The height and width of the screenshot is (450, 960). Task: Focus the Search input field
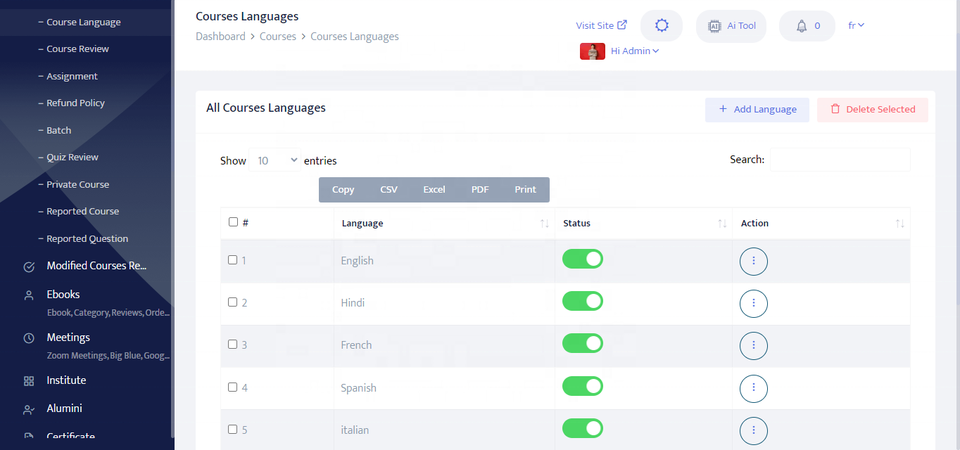tap(840, 160)
